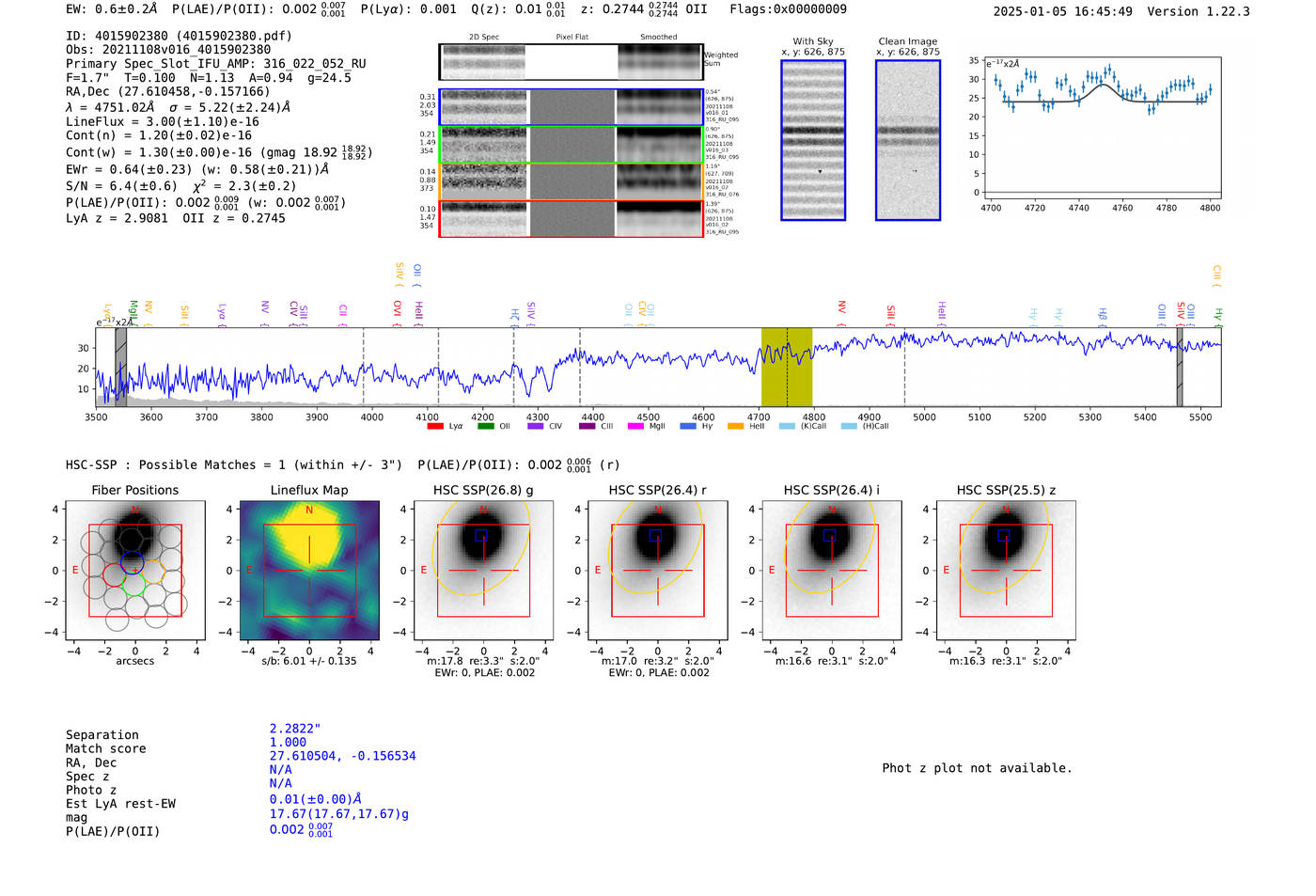Click the magenta MgII legend swatch
Screen dimensions: 1316x896
(635, 426)
